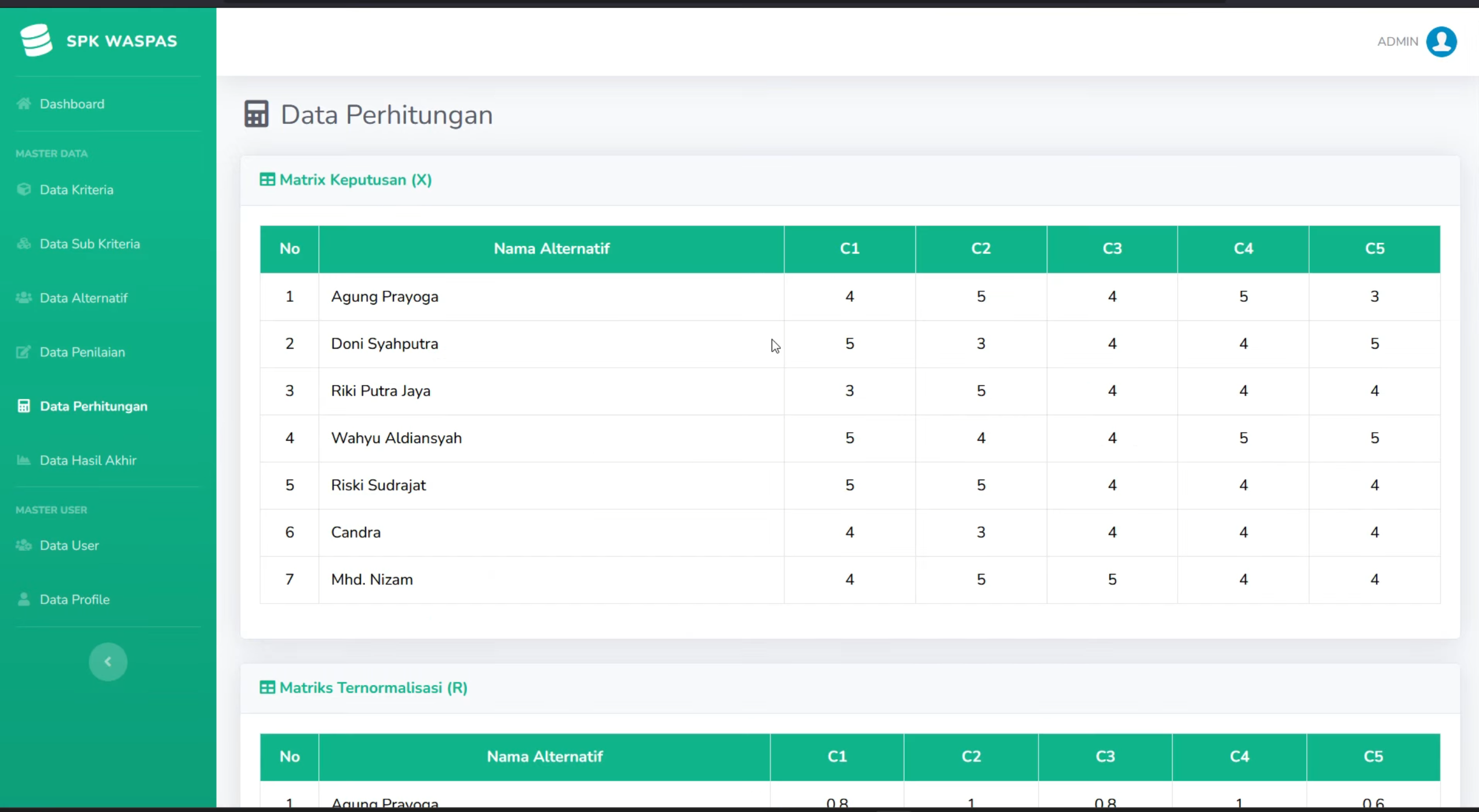Click the Matriks Ternormalisasi (R) heading
Screen dimensions: 1479x812
pyautogui.click(x=373, y=687)
